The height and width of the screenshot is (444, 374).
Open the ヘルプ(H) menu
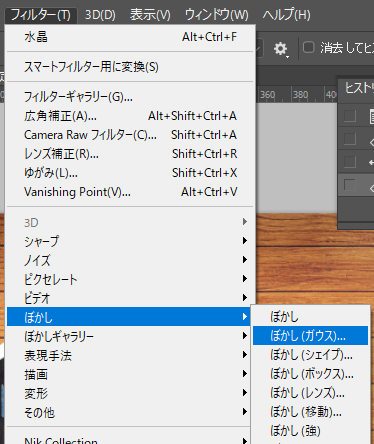click(286, 15)
